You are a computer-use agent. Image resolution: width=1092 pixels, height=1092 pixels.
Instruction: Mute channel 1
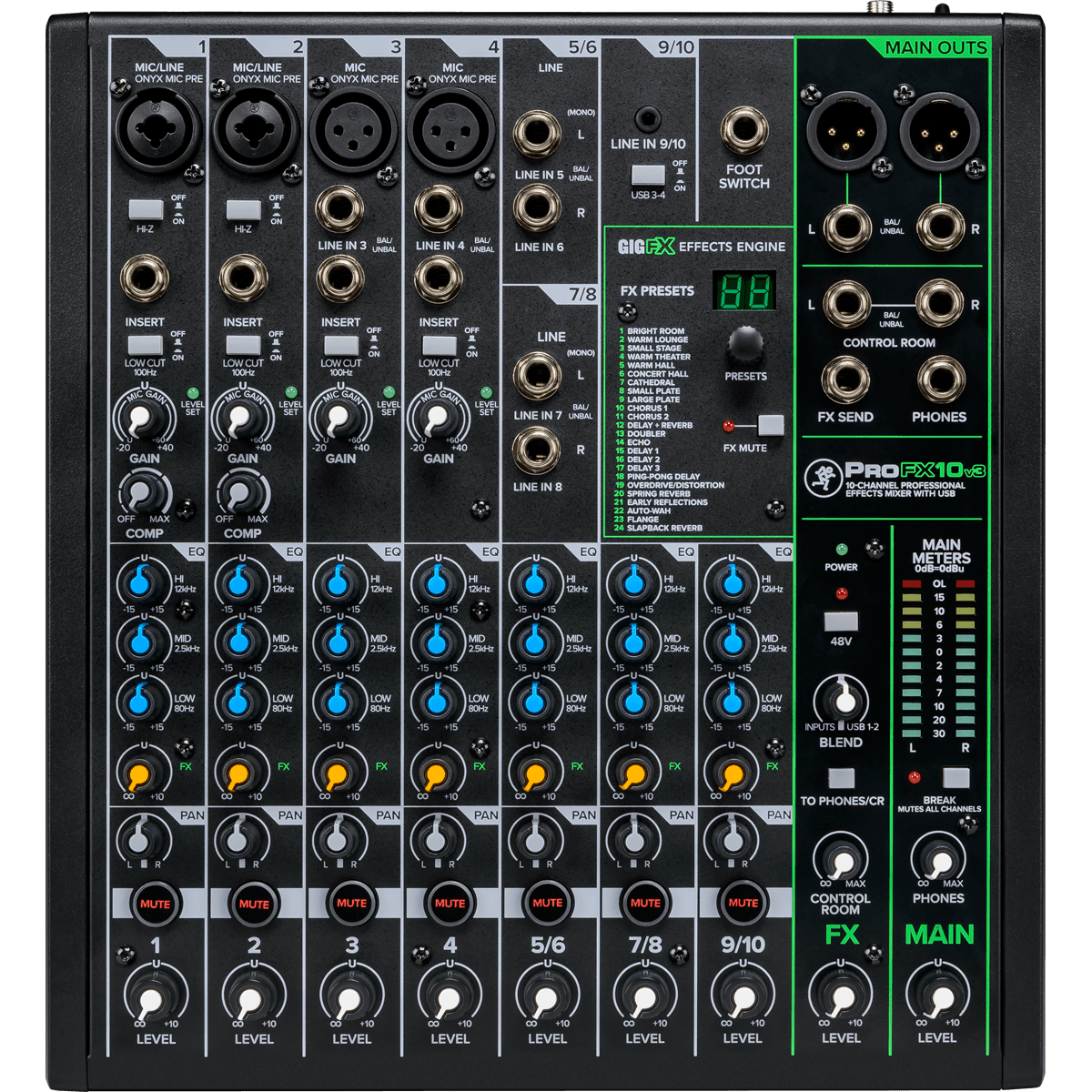pyautogui.click(x=155, y=904)
